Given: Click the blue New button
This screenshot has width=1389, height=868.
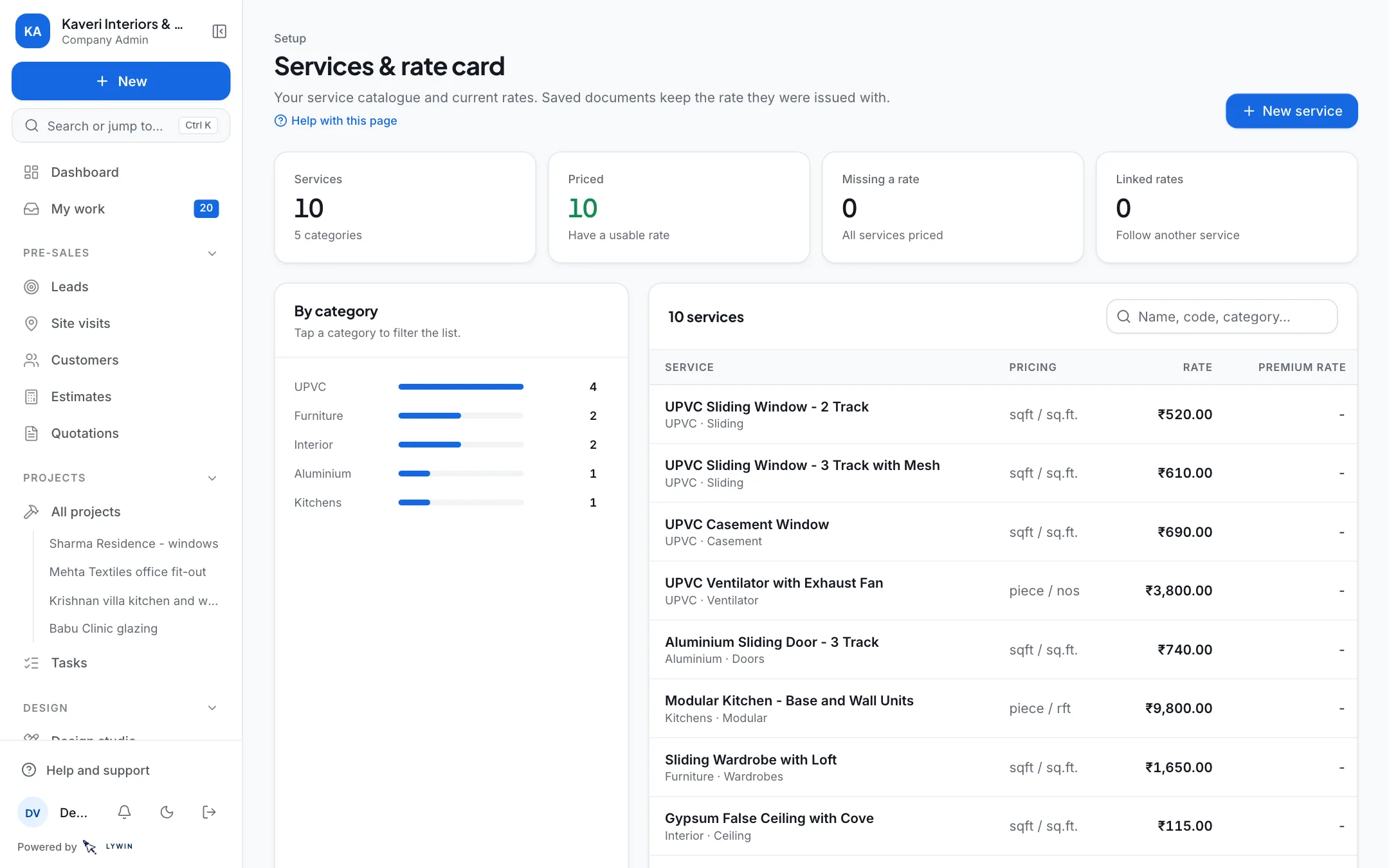Looking at the screenshot, I should (x=121, y=81).
